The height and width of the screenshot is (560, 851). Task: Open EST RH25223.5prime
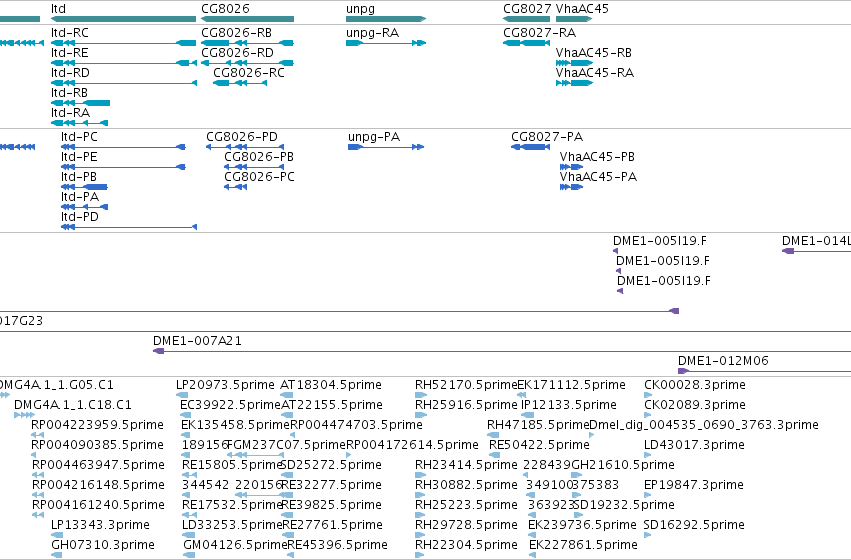tap(466, 505)
